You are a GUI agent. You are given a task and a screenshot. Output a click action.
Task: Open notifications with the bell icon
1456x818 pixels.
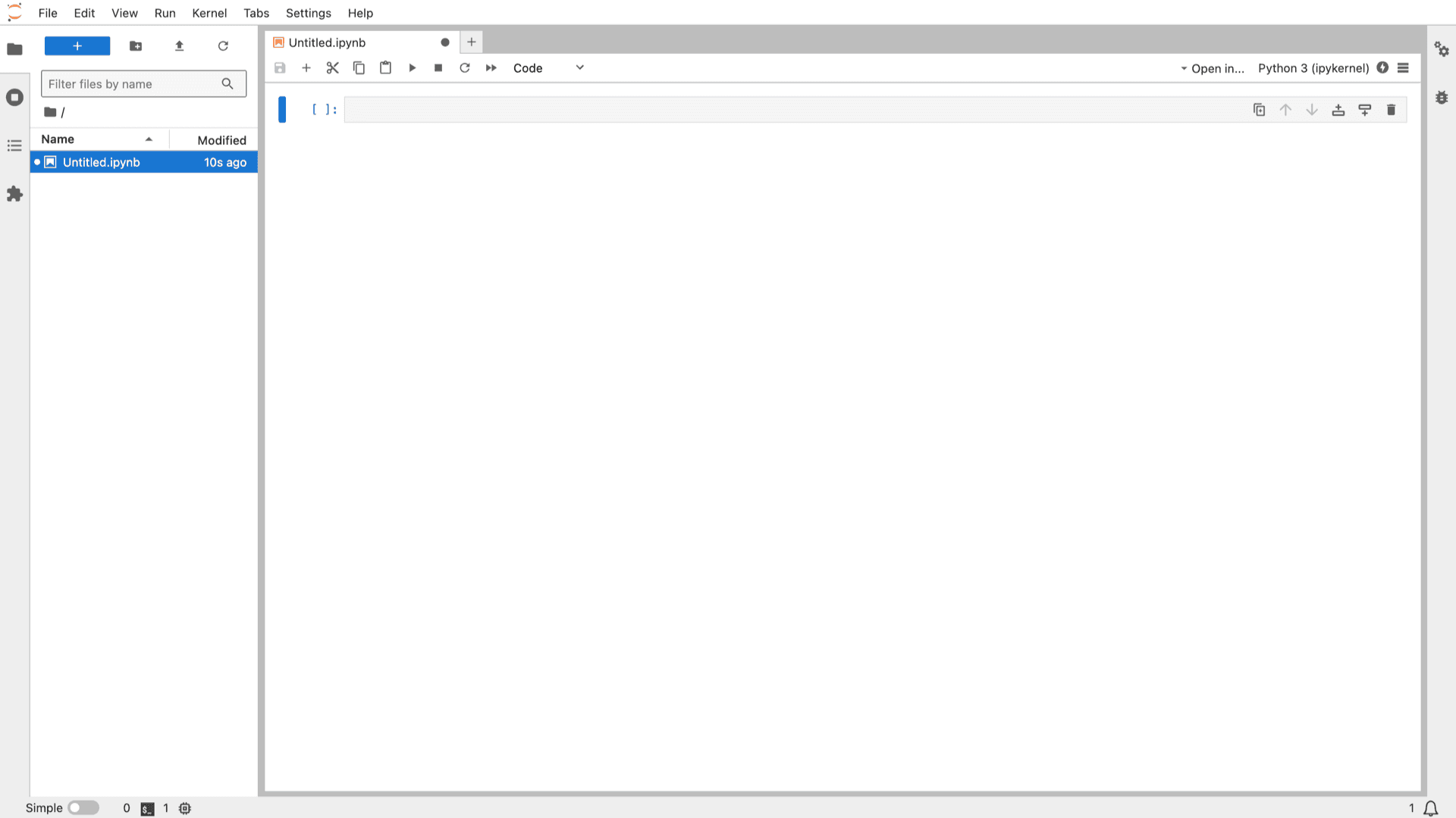click(1430, 808)
